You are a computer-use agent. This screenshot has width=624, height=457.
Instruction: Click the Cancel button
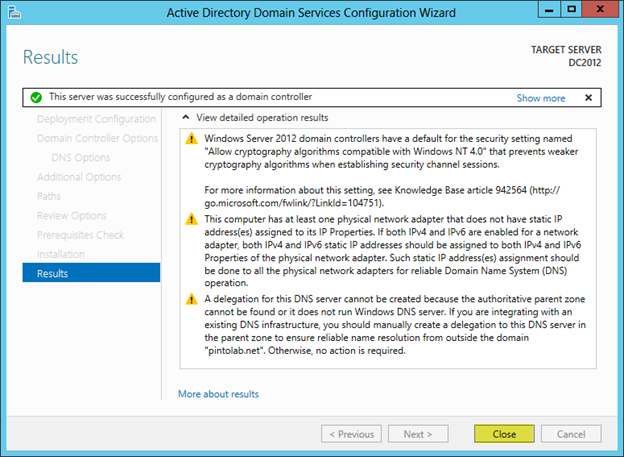click(x=570, y=434)
